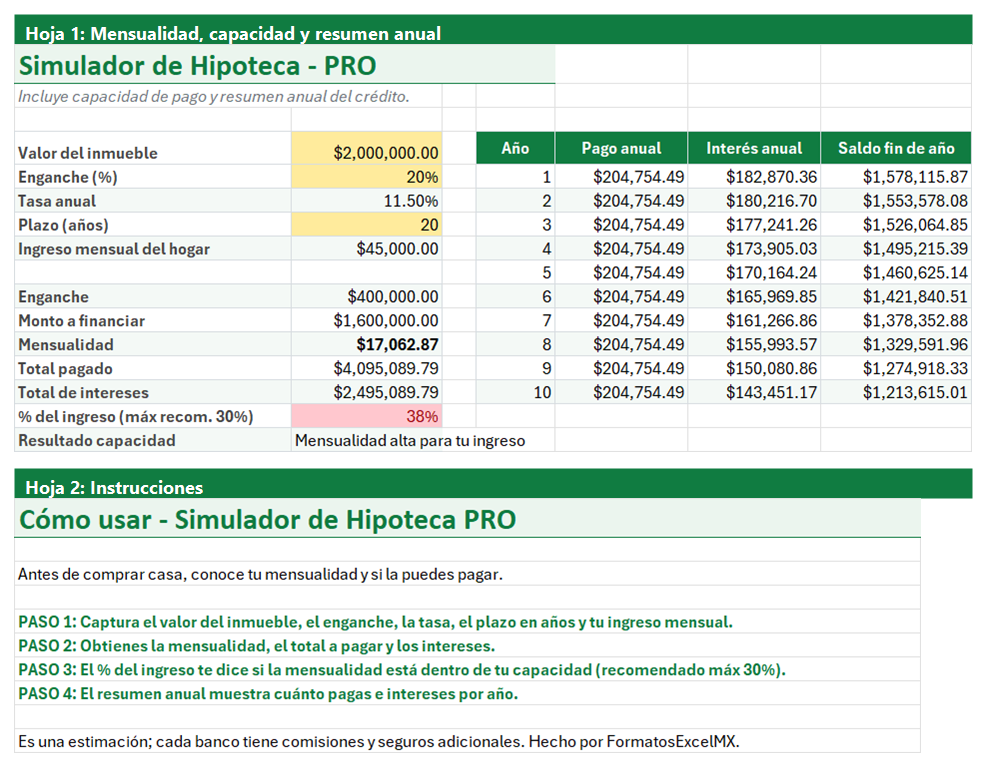Click the Enganche (%) 20% cell
Image resolution: width=986 pixels, height=769 pixels.
pos(367,177)
